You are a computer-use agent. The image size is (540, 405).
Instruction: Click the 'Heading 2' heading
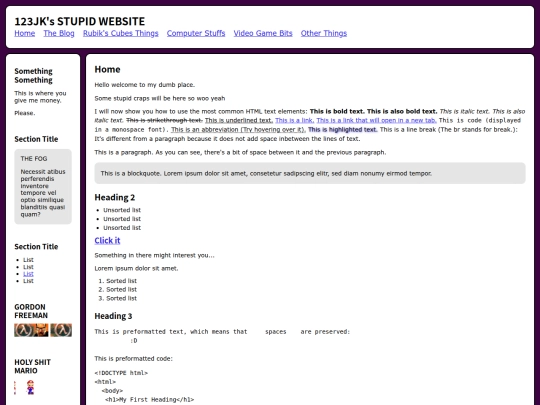115,197
